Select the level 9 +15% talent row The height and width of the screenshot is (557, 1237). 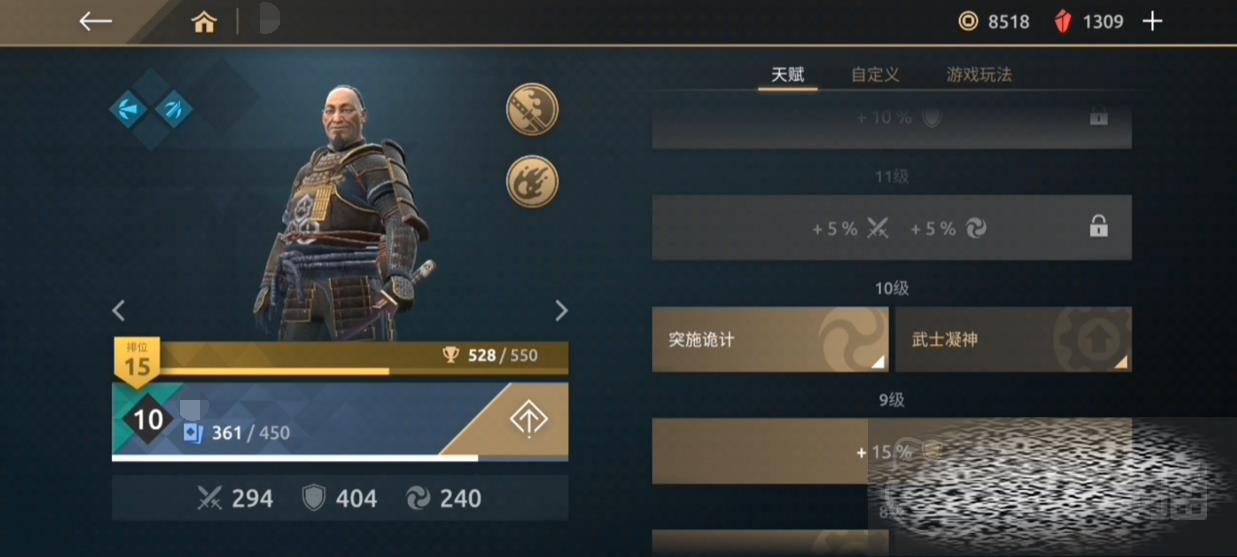(892, 452)
